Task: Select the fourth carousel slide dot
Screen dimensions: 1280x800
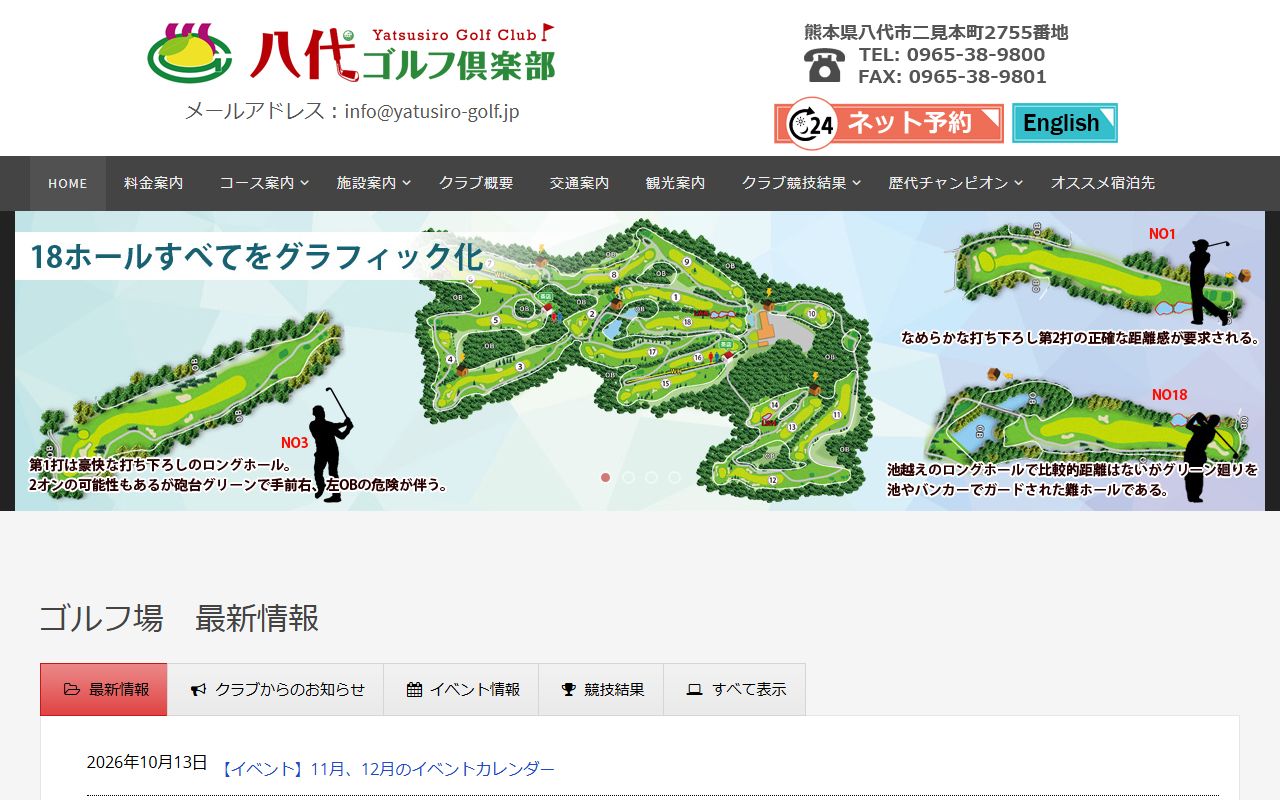Action: click(674, 477)
